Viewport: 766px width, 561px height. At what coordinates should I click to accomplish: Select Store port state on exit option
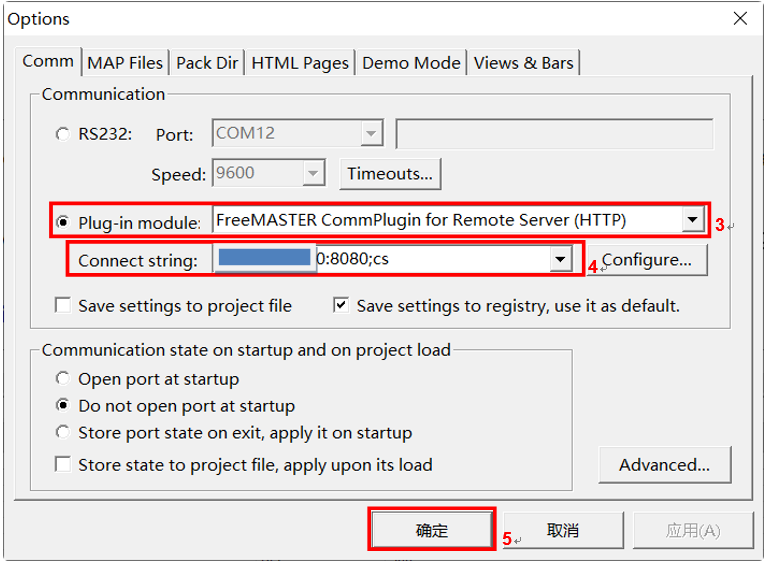pyautogui.click(x=63, y=433)
